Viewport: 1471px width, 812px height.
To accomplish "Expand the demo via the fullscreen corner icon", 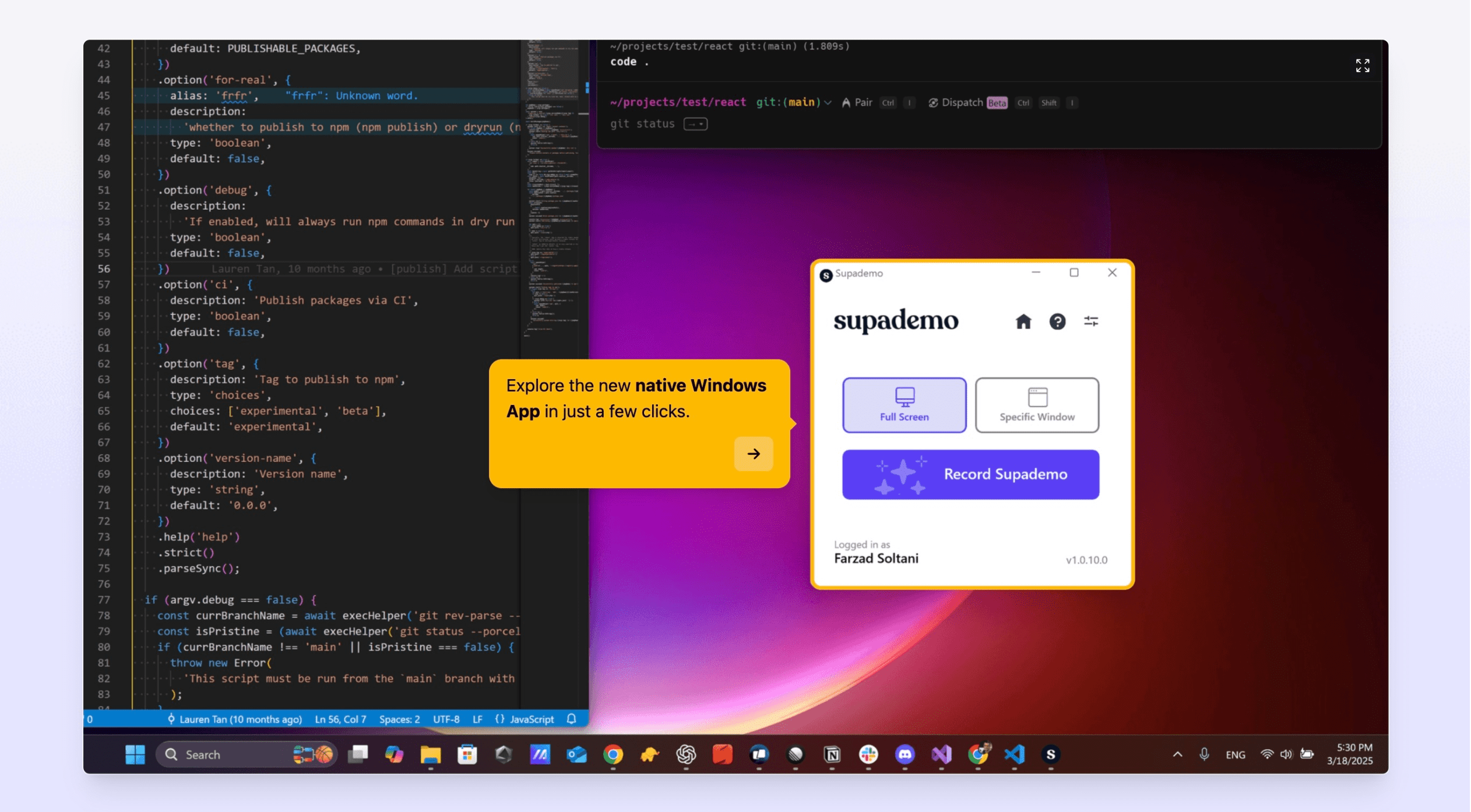I will pyautogui.click(x=1362, y=65).
